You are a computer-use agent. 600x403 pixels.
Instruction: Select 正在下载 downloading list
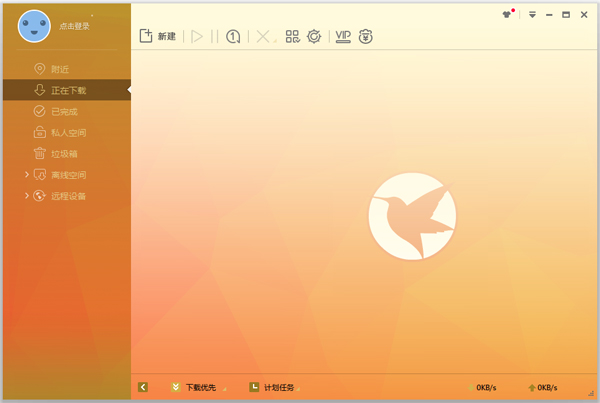pyautogui.click(x=67, y=90)
